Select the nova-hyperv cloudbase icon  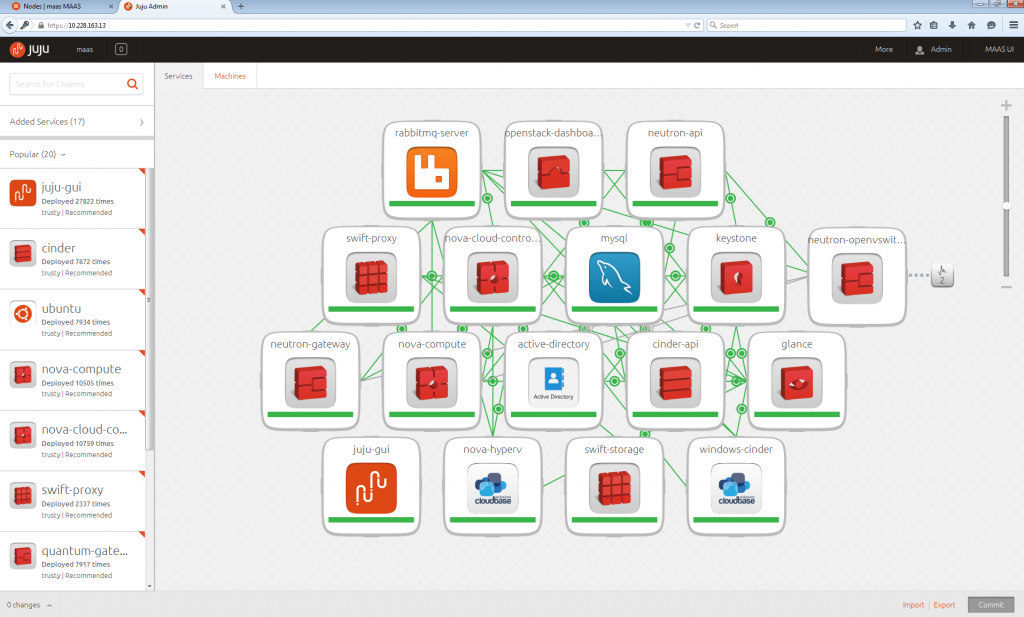pos(493,487)
